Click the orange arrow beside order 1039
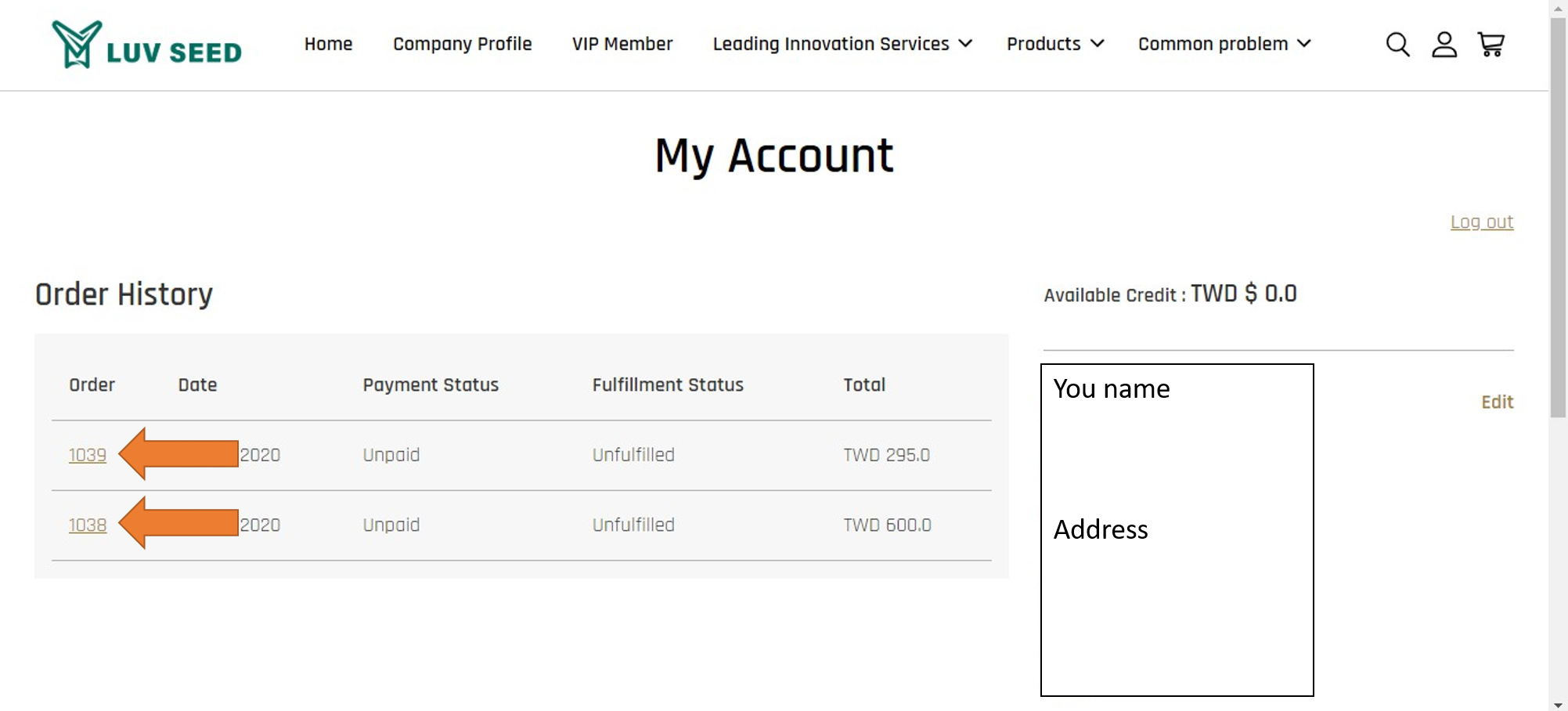The image size is (1568, 711). point(178,453)
